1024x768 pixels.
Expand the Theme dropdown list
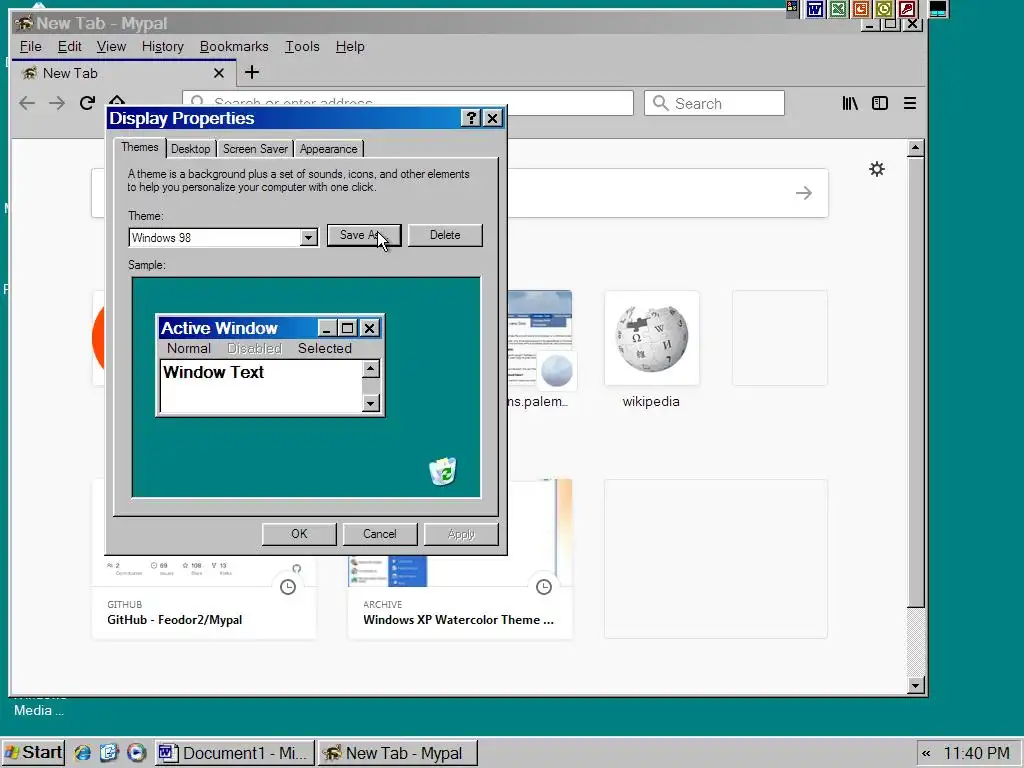308,238
